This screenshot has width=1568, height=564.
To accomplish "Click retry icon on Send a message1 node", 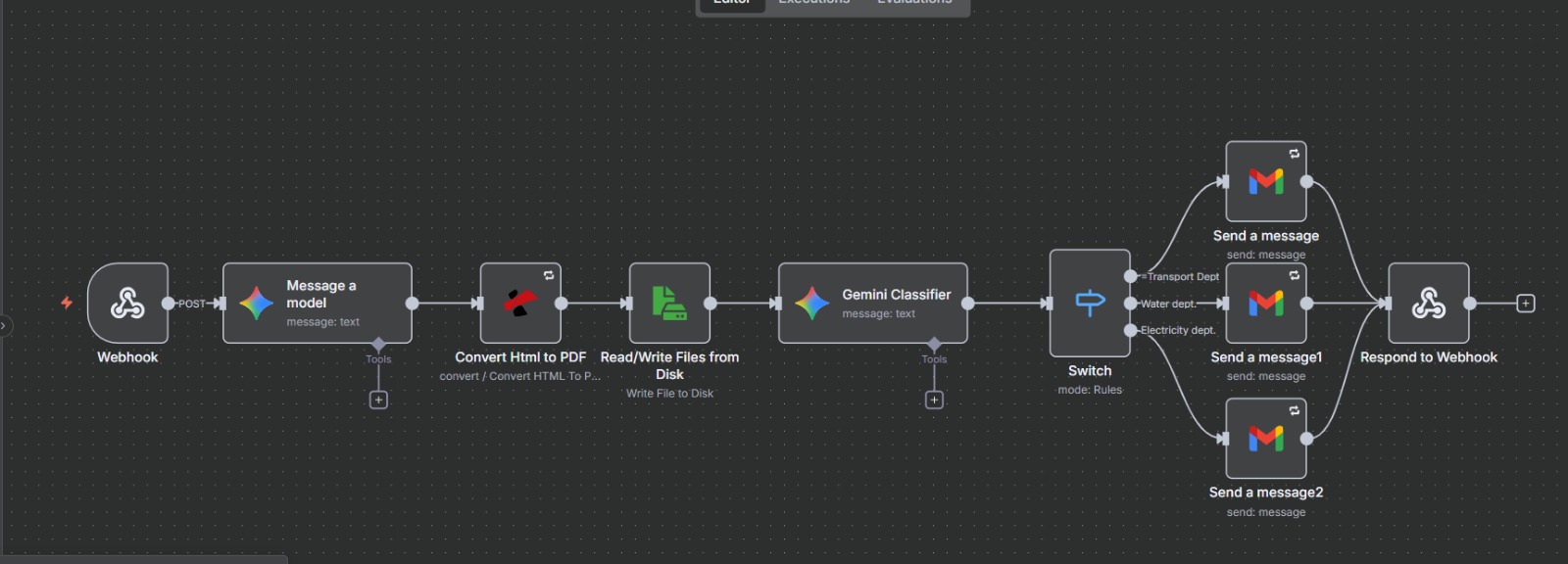I will (1295, 275).
